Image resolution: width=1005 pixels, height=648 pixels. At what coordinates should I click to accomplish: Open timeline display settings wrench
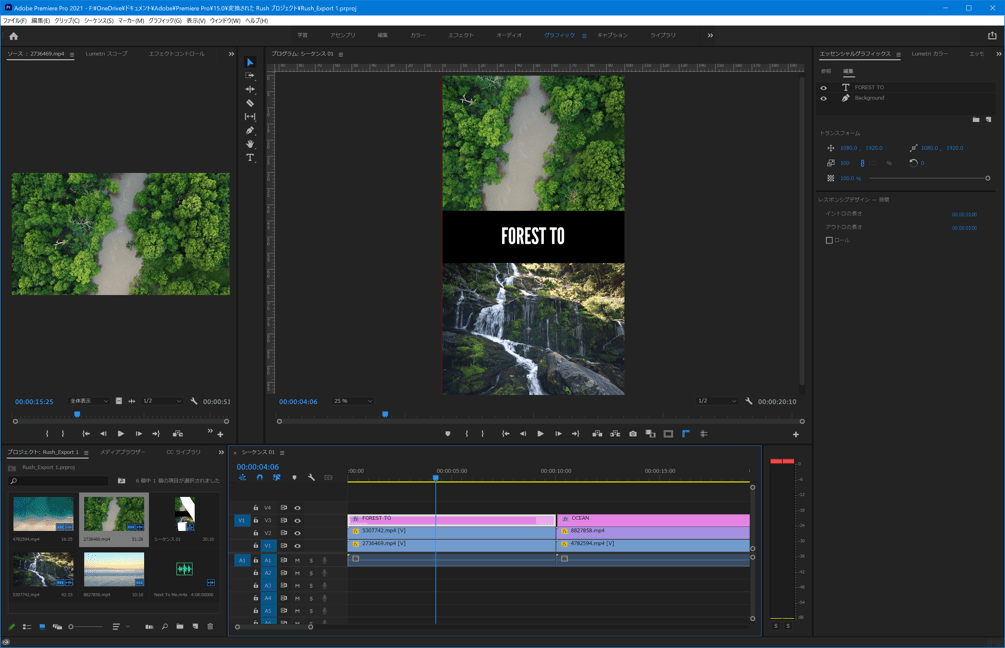(311, 478)
